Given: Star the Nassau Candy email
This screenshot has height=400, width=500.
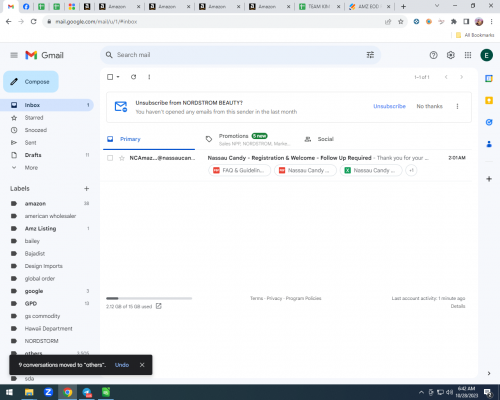Looking at the screenshot, I should point(122,158).
